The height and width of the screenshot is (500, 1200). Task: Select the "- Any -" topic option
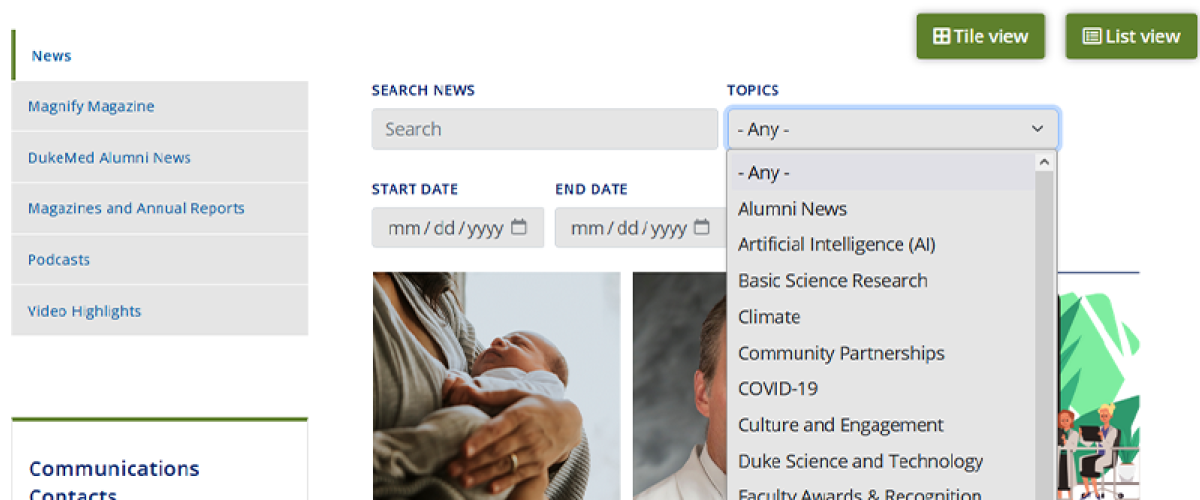[764, 172]
